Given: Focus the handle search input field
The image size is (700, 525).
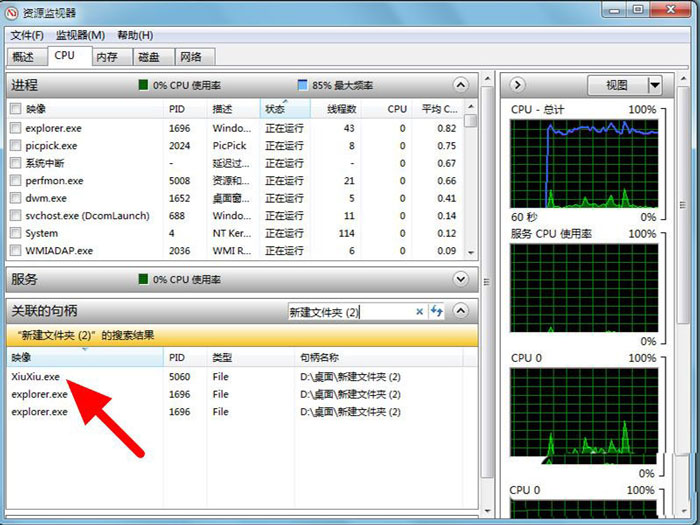Looking at the screenshot, I should pos(350,312).
